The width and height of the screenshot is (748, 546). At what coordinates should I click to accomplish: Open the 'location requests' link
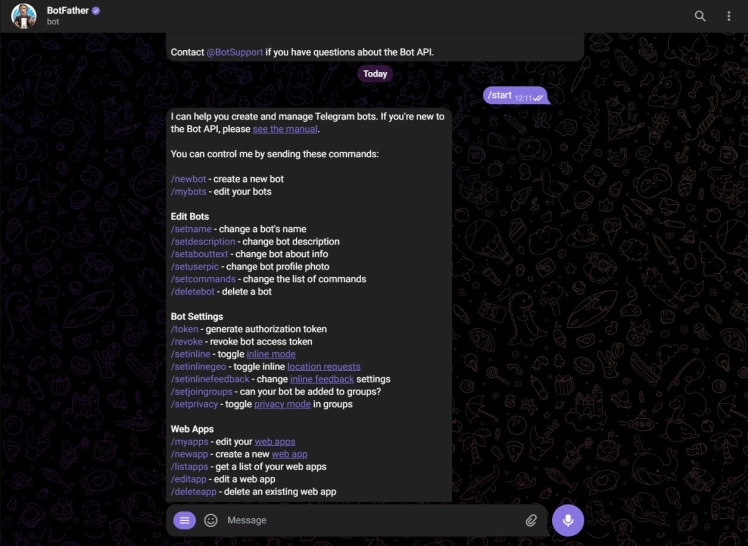pos(323,366)
